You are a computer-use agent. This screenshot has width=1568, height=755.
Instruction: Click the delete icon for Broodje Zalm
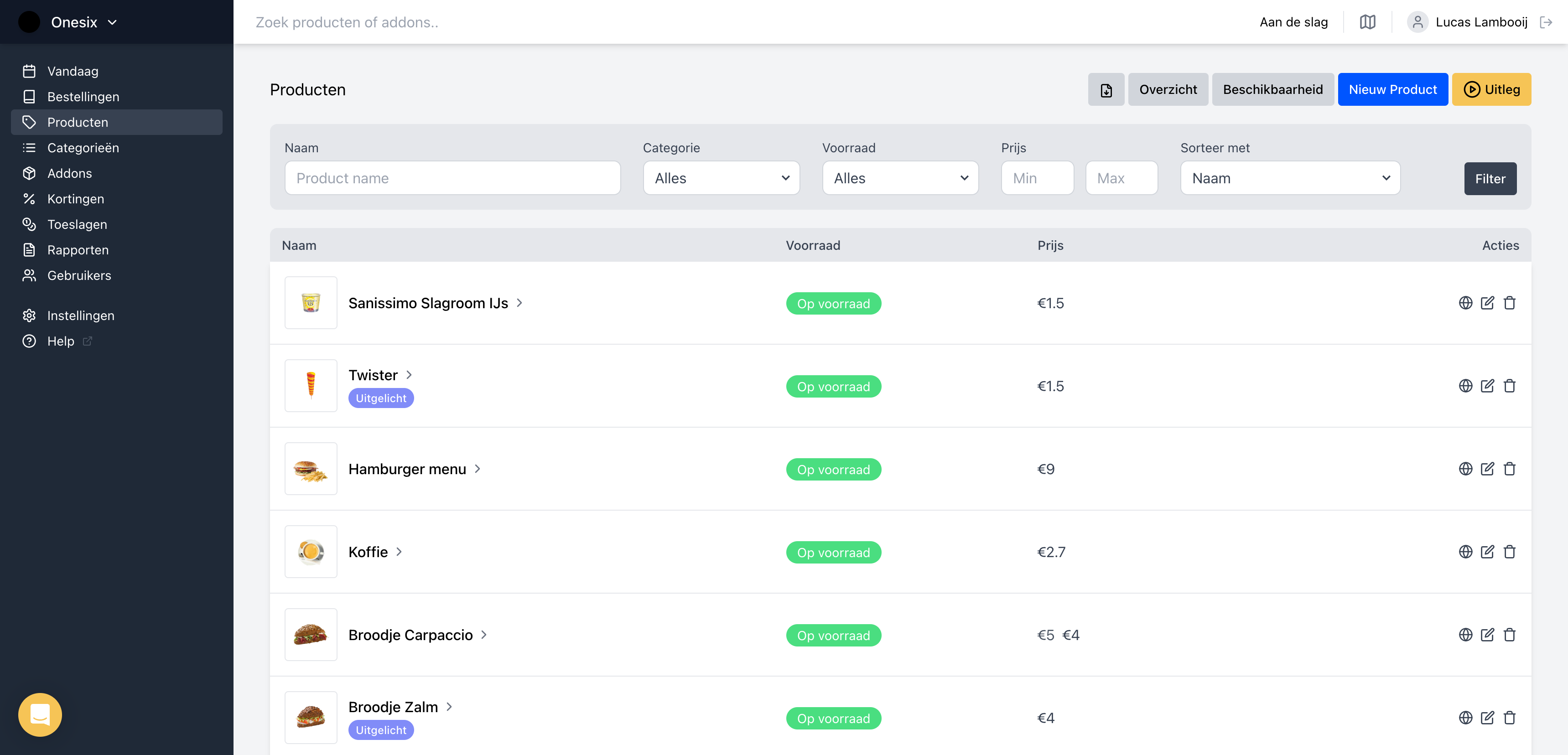tap(1509, 718)
